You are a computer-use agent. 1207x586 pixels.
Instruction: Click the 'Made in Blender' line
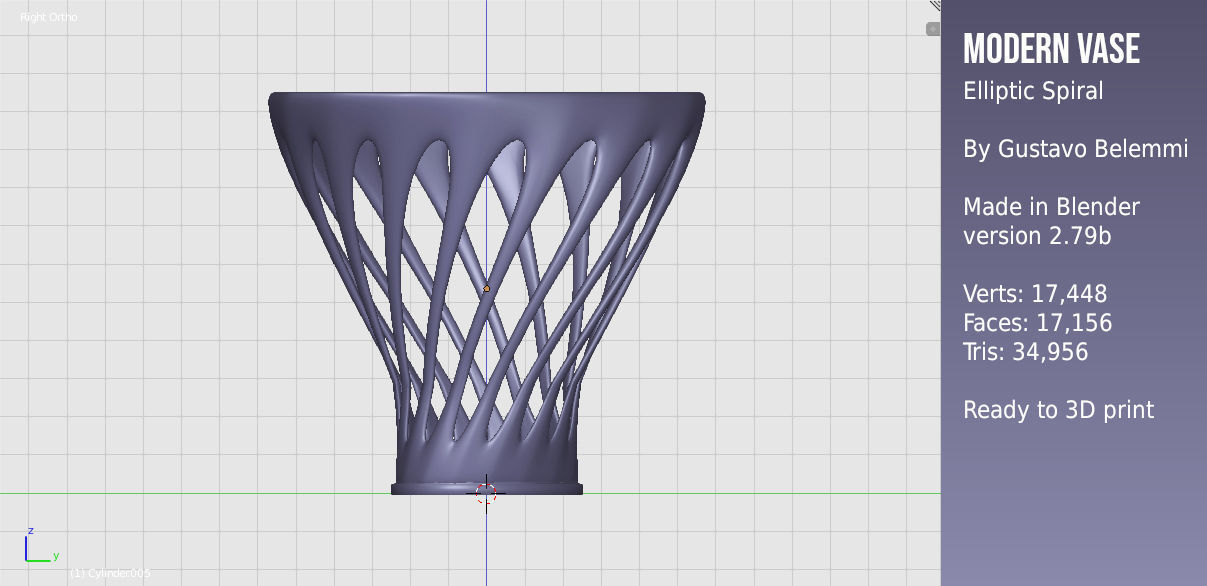[x=1051, y=207]
